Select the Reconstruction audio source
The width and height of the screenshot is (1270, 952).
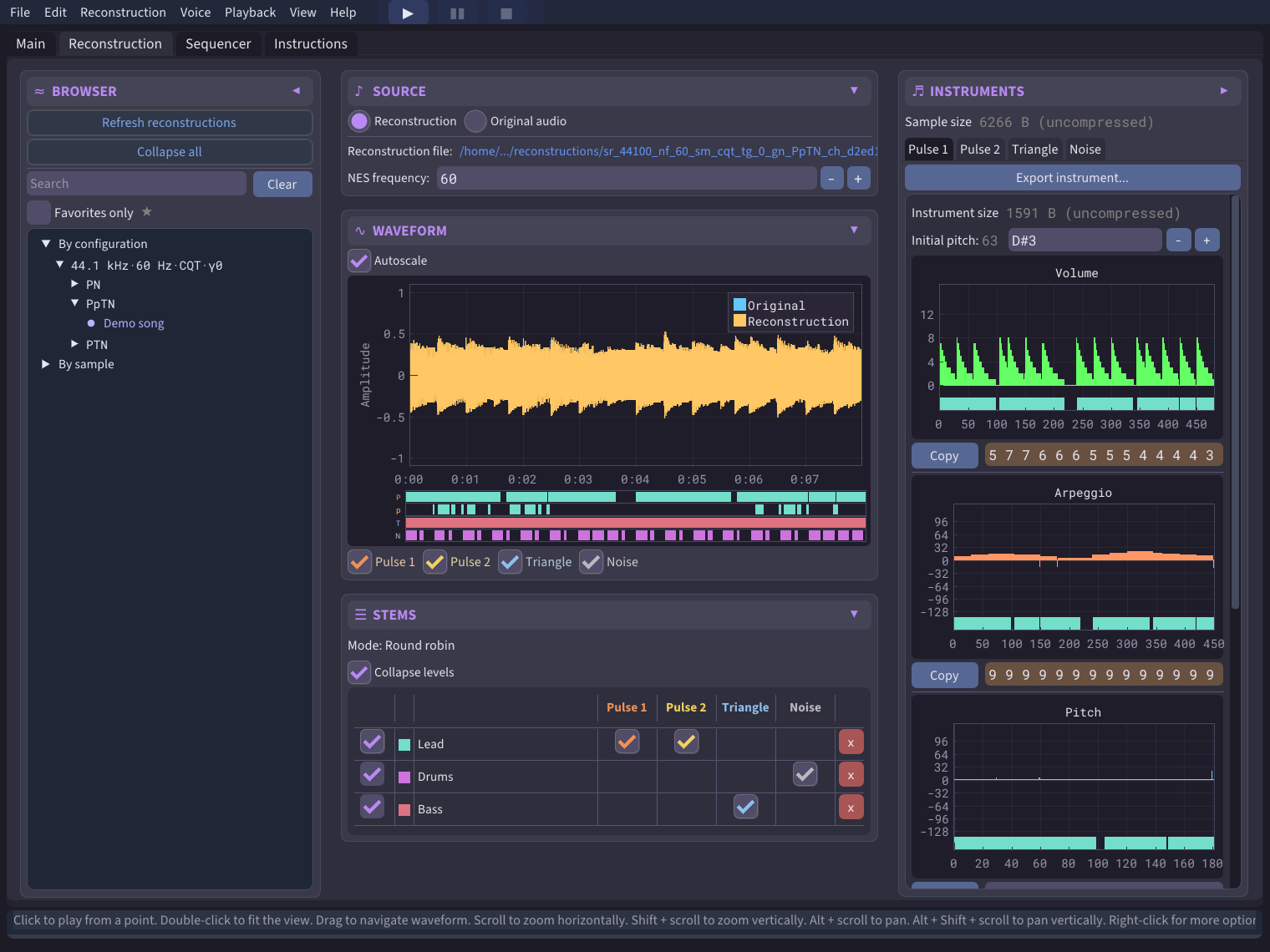coord(359,121)
